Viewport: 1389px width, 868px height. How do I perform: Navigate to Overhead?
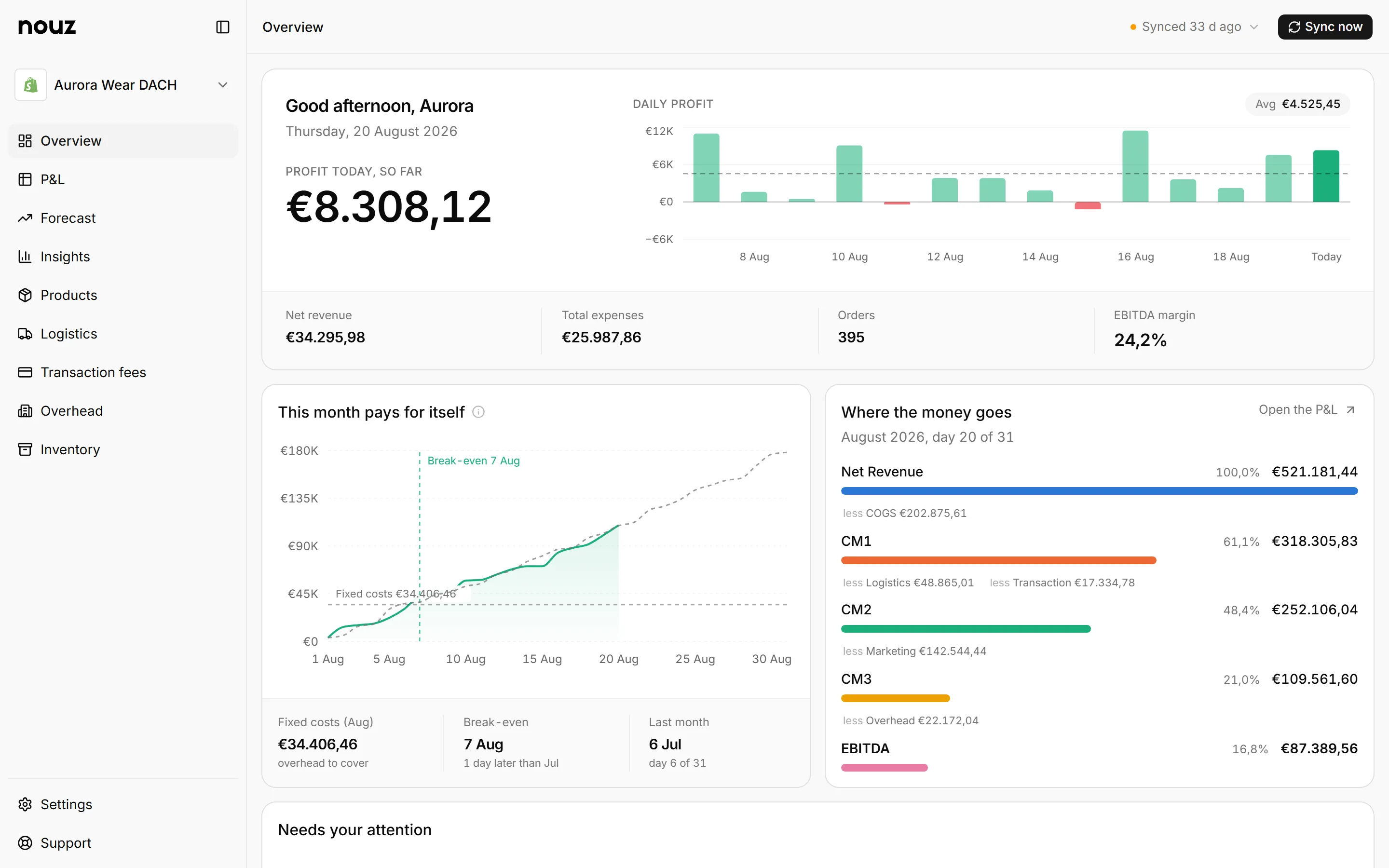(x=123, y=411)
